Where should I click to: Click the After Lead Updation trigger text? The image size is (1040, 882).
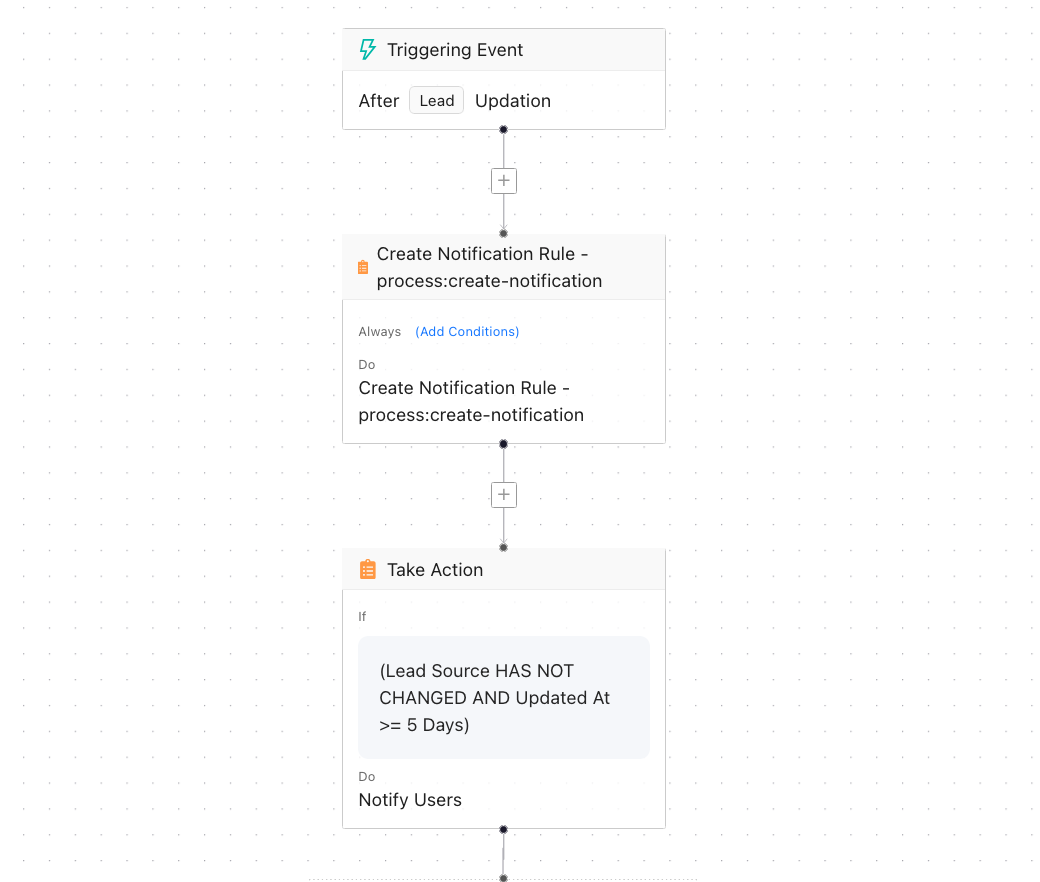click(455, 100)
